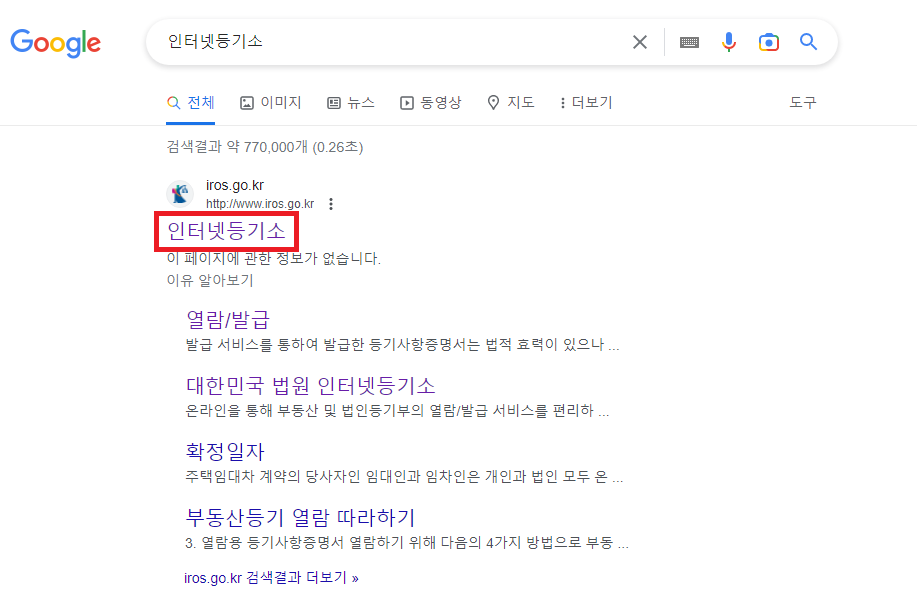
Task: Click the snippet starting '온라인을 통해 부동산'
Action: 398,411
